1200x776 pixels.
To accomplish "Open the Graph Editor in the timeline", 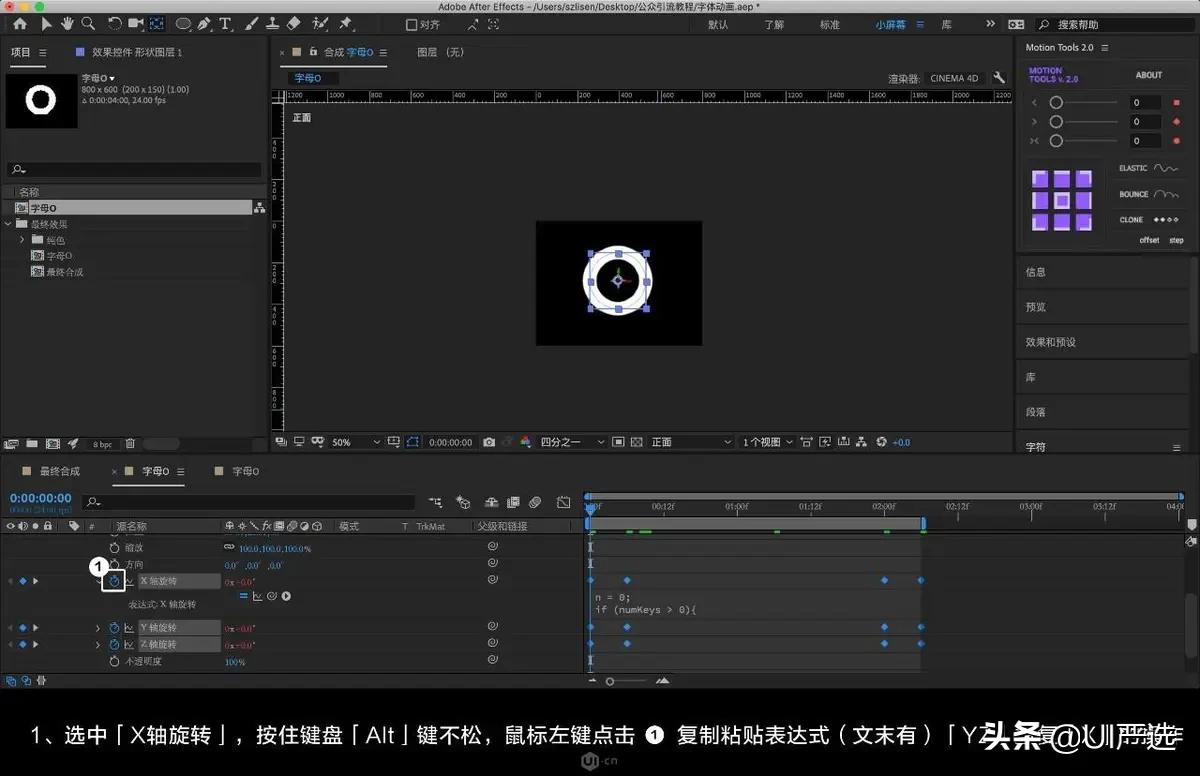I will click(563, 502).
